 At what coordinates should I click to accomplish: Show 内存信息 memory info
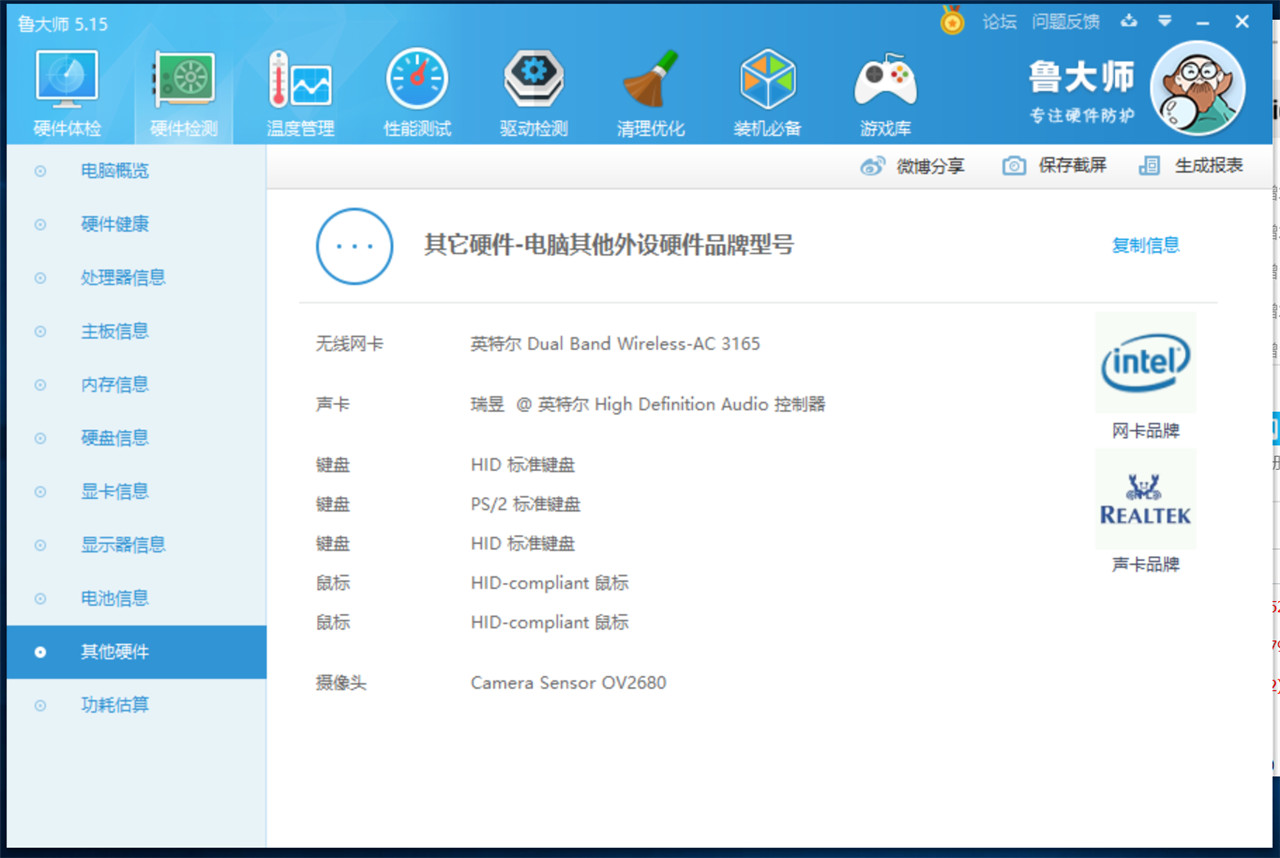136,385
